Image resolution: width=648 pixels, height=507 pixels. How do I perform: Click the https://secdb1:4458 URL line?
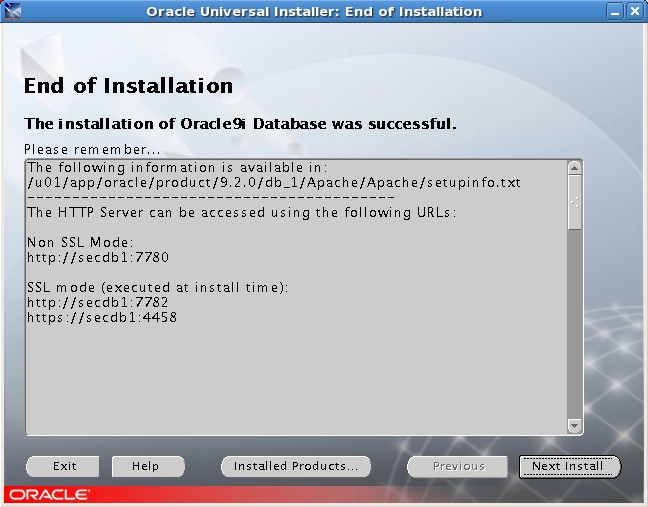pos(102,317)
